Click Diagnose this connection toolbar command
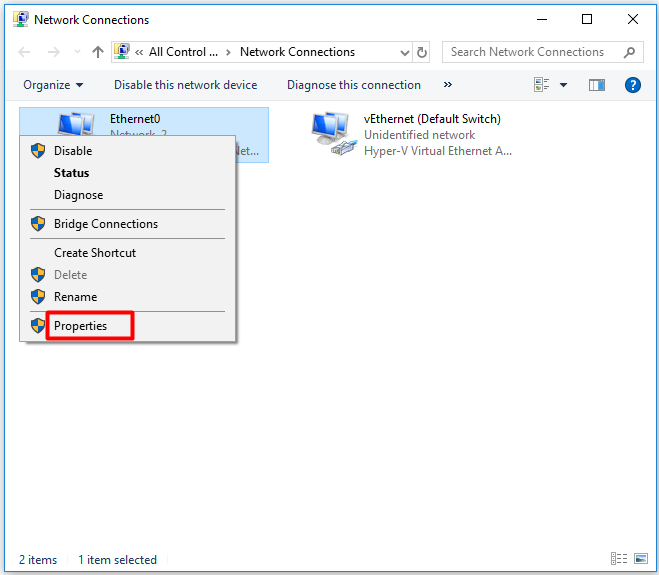The image size is (659, 575). 353,85
